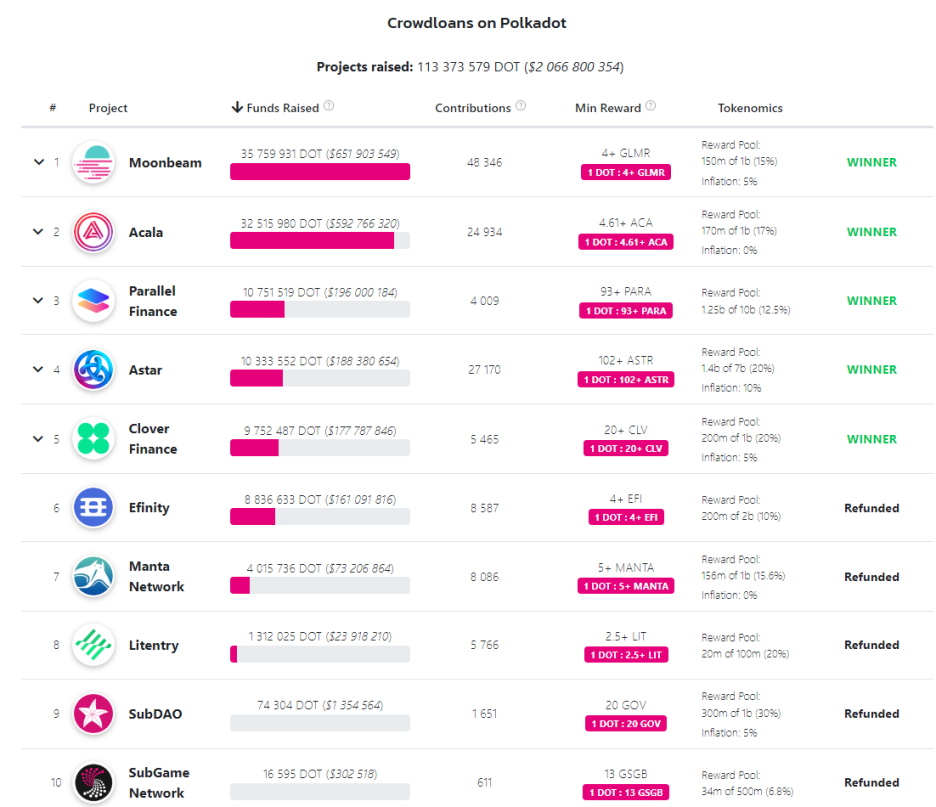Open the Efinity logo icon
The image size is (936, 807).
(x=93, y=507)
